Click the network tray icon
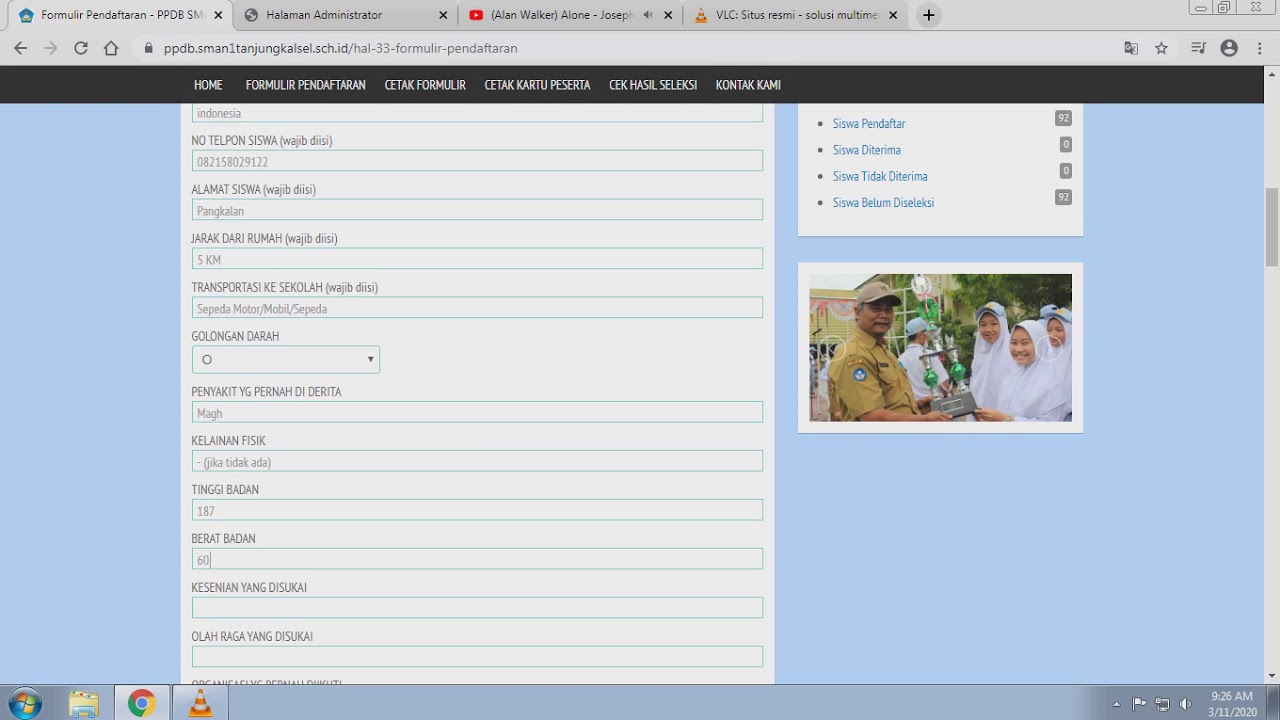The height and width of the screenshot is (720, 1280). pyautogui.click(x=1162, y=704)
